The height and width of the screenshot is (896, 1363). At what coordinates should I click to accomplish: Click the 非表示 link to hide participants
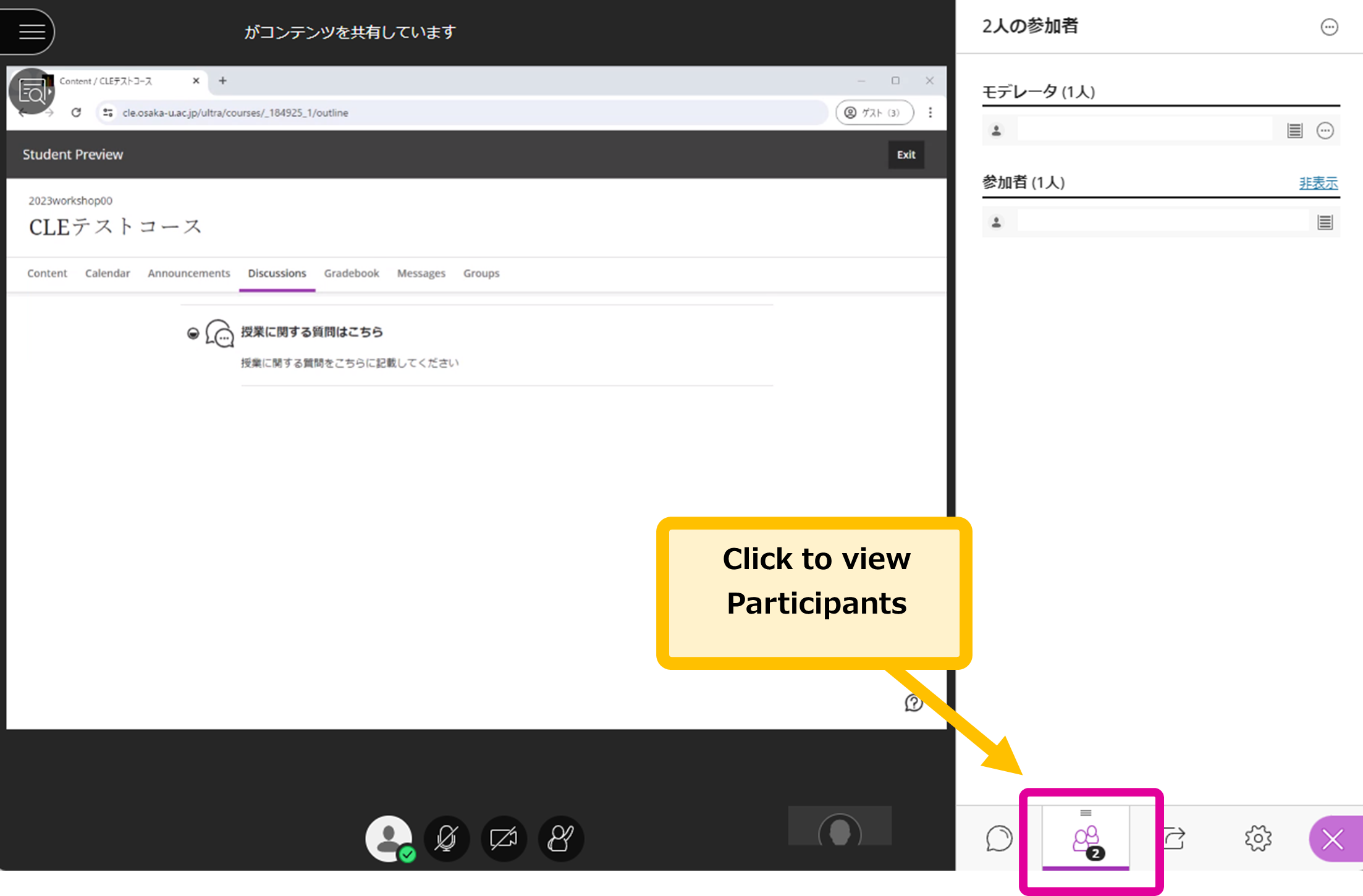pyautogui.click(x=1318, y=183)
